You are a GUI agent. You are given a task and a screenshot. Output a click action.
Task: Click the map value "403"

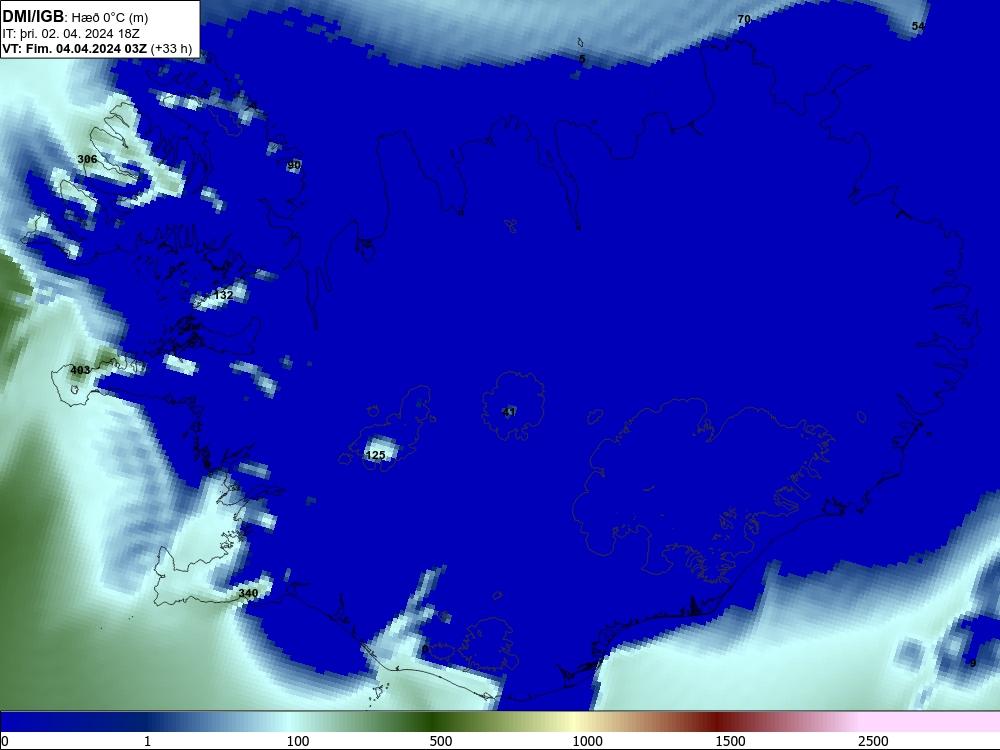(x=80, y=370)
